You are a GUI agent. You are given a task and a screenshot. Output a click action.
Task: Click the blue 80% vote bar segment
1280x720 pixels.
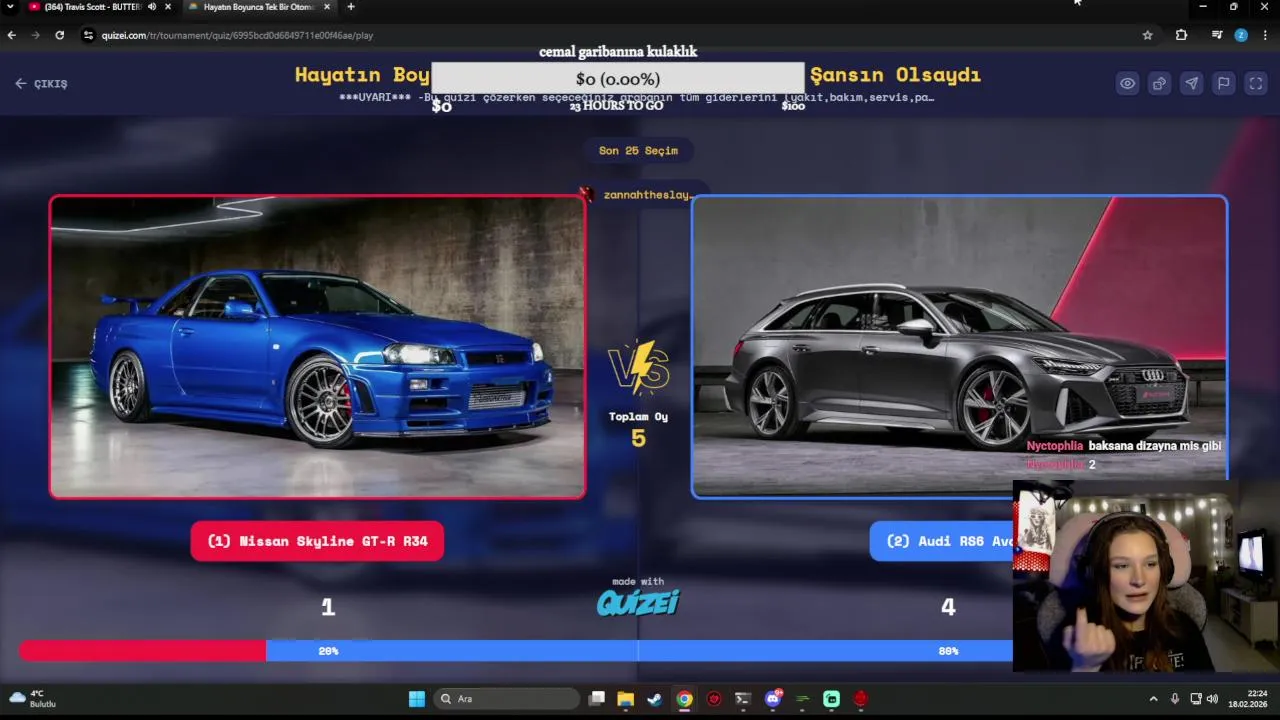coord(640,651)
